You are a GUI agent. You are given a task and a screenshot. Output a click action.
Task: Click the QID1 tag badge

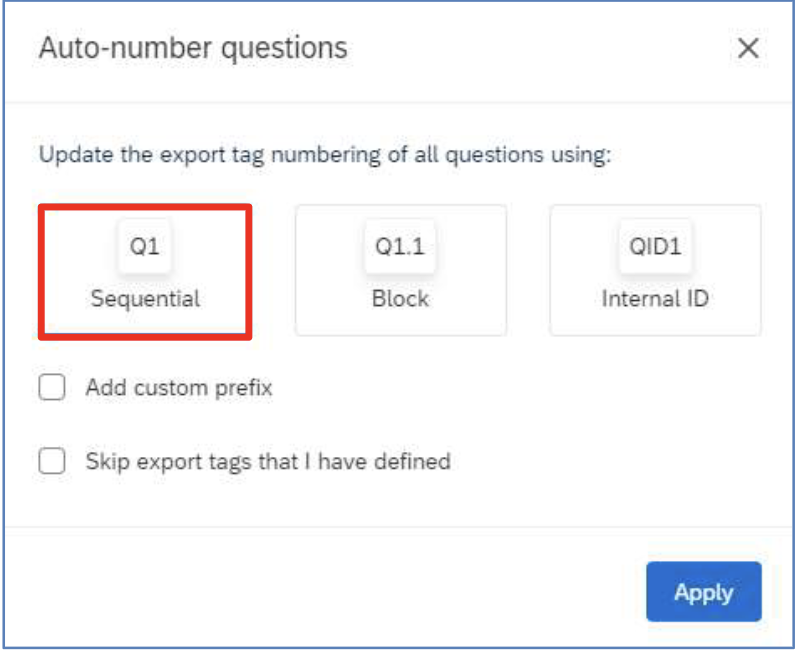click(x=656, y=246)
